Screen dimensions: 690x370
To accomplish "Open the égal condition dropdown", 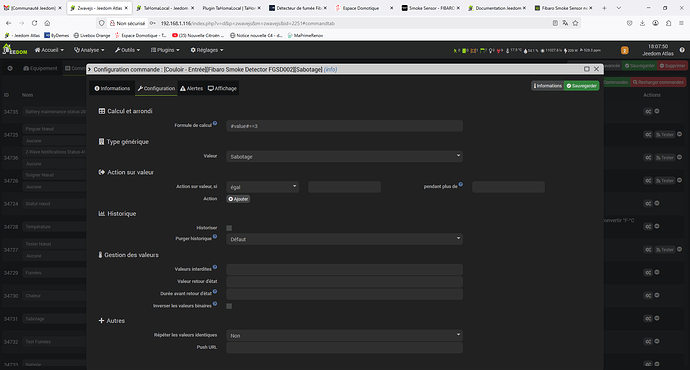I will click(x=262, y=187).
